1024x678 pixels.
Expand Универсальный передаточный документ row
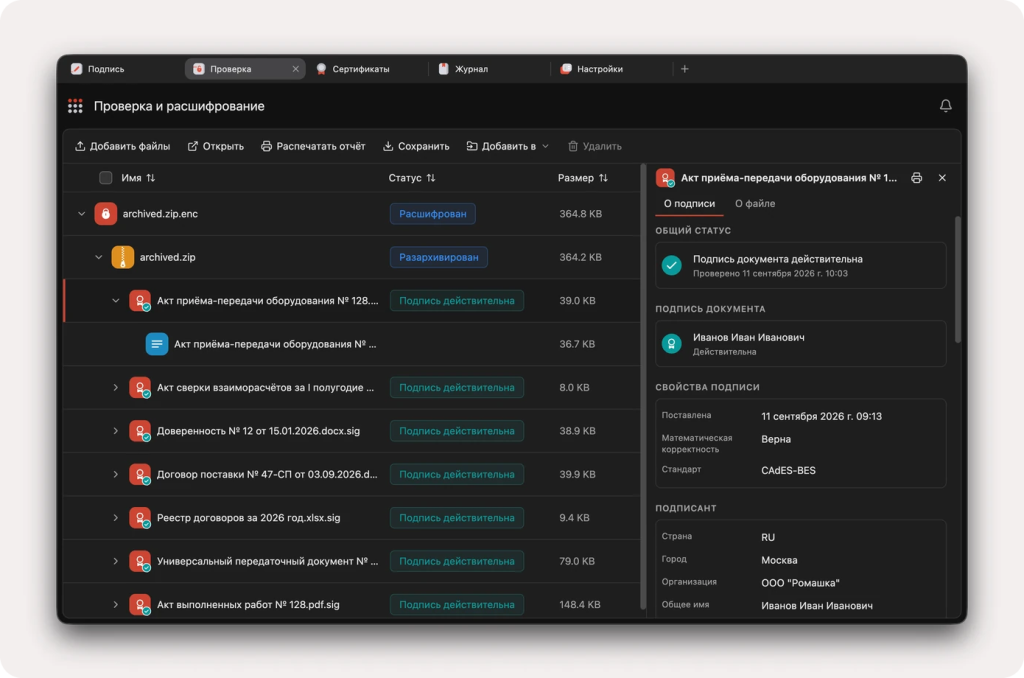click(x=116, y=561)
